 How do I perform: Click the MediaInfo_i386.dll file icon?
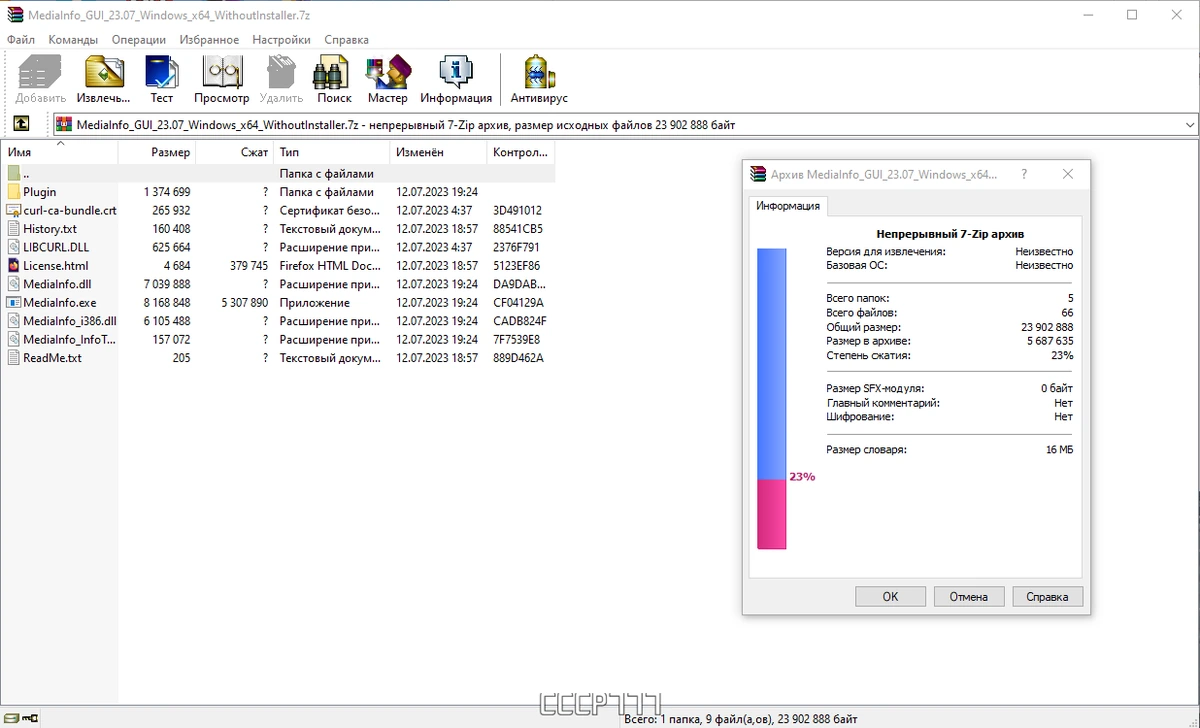14,321
